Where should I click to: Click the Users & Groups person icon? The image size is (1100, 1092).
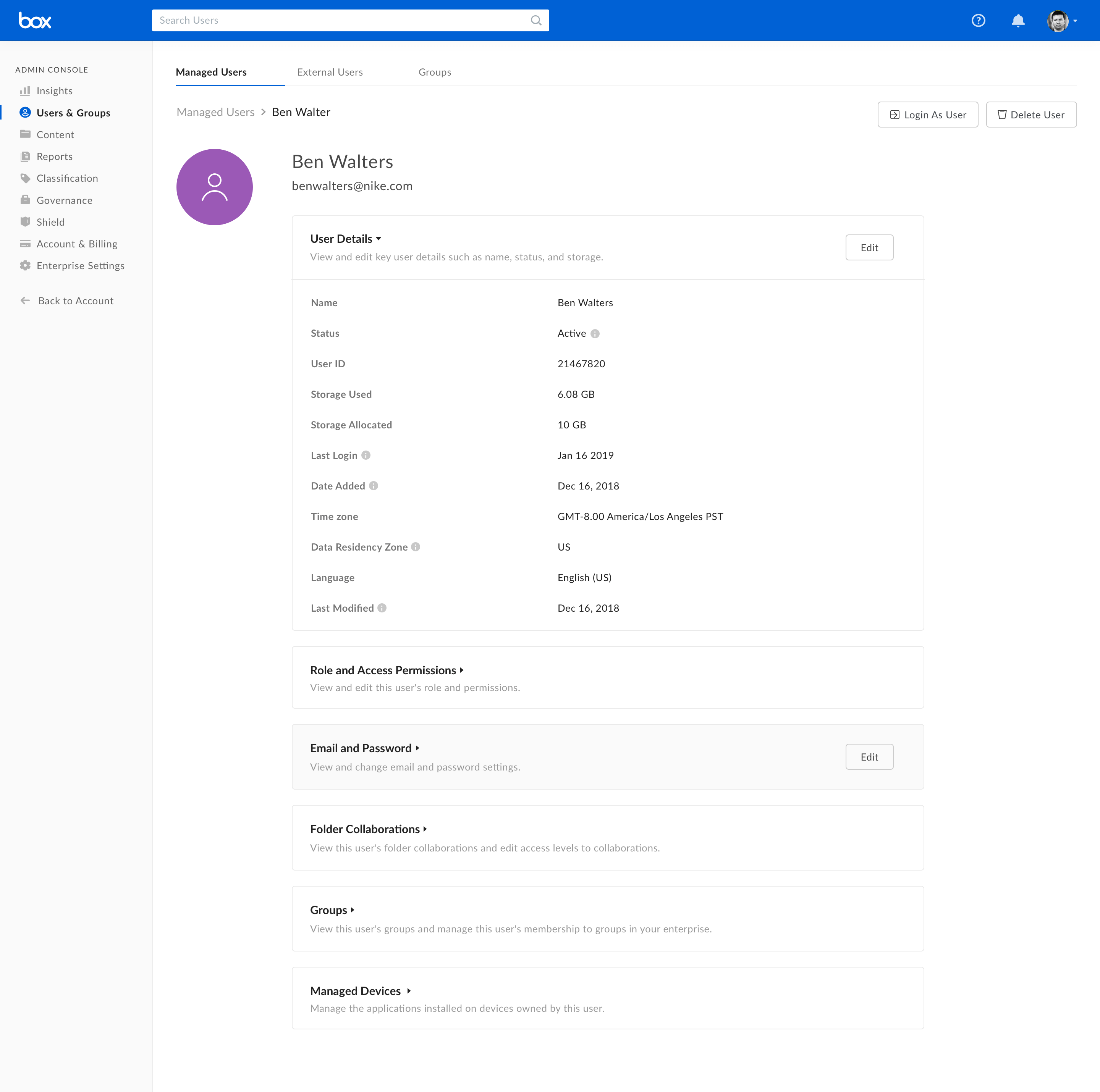coord(25,113)
